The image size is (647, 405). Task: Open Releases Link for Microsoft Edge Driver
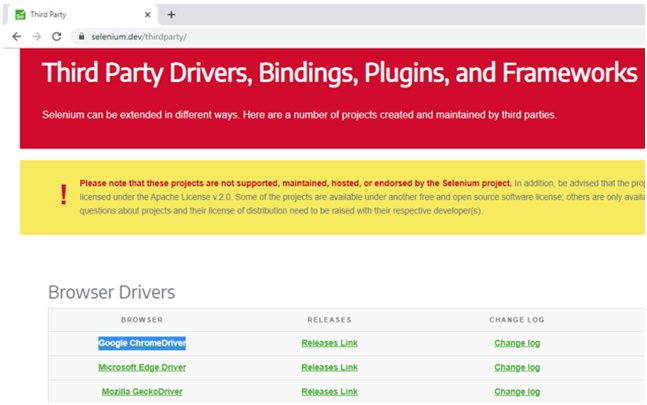(x=329, y=367)
